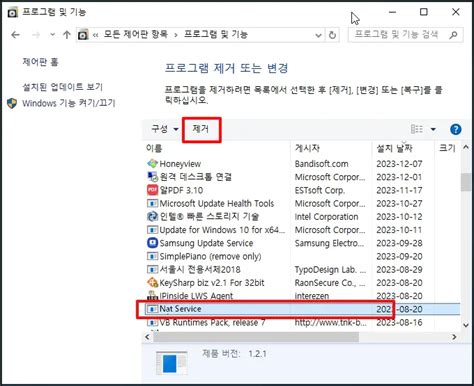The height and width of the screenshot is (386, 474).
Task: Click the program thumbnail in details pane
Action: 171,363
